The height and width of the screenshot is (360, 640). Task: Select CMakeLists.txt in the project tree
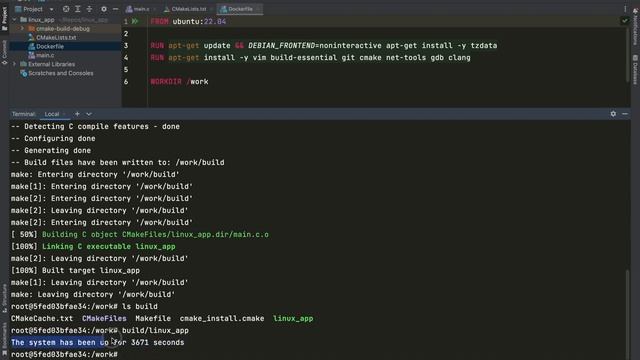pyautogui.click(x=56, y=38)
